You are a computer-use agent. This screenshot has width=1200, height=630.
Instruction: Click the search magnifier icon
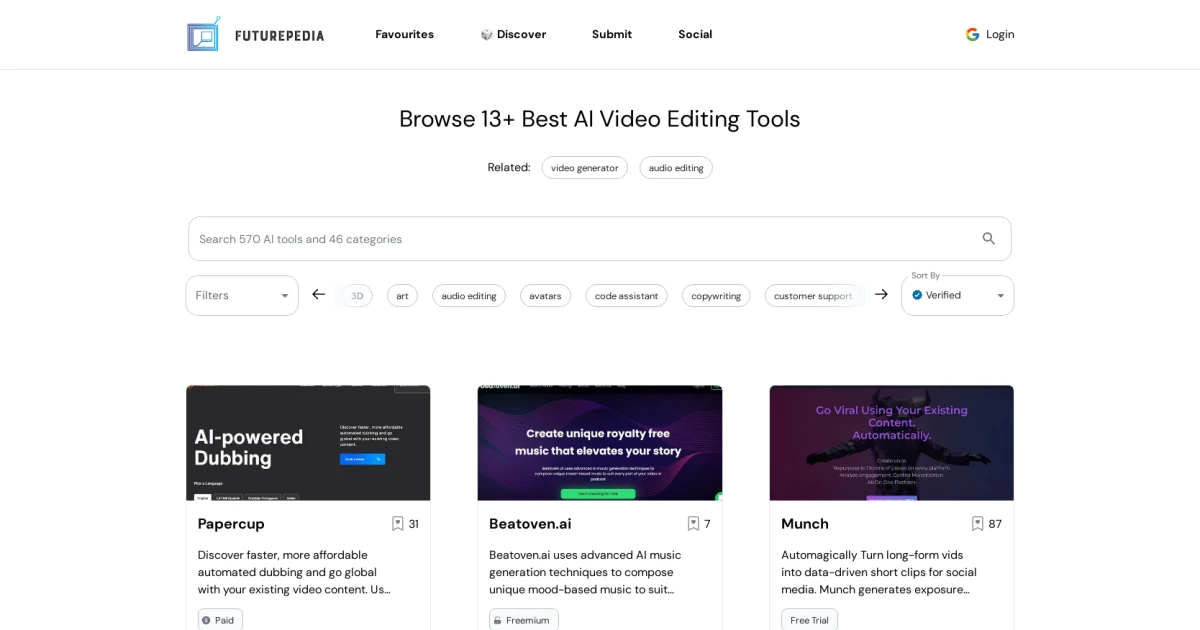coord(988,238)
